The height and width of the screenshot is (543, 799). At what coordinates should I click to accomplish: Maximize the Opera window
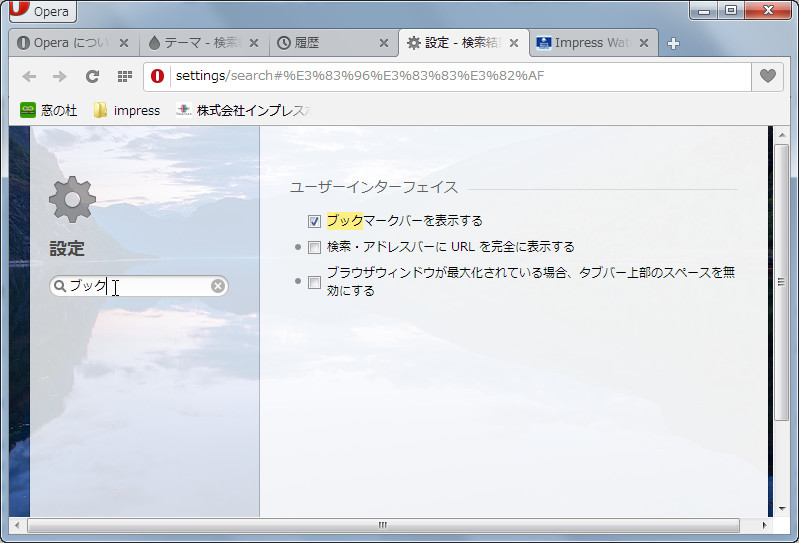pos(731,10)
